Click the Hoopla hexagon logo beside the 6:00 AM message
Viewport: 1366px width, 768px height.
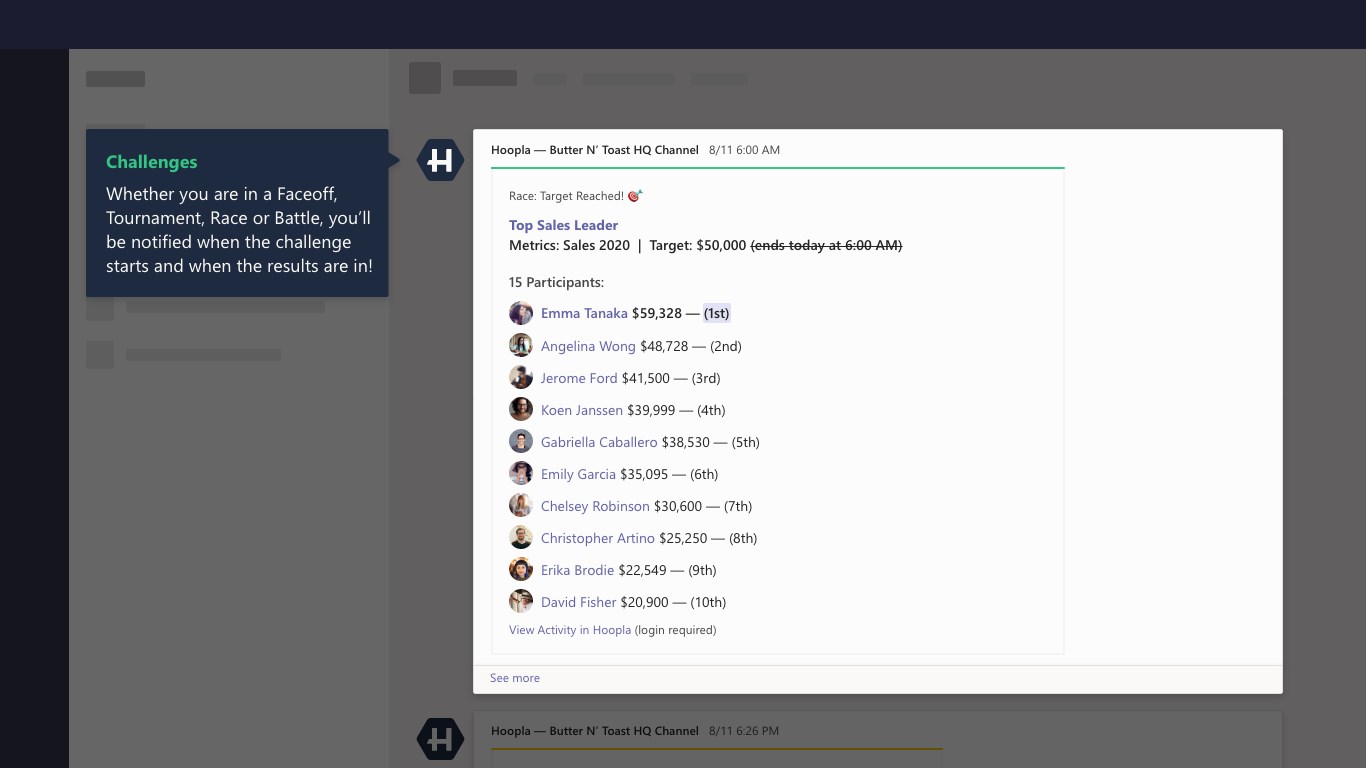click(x=440, y=160)
